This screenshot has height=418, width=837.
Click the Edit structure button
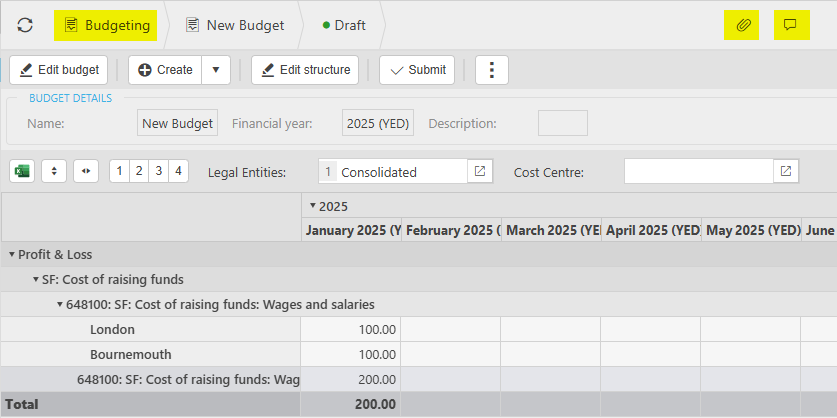click(x=305, y=70)
